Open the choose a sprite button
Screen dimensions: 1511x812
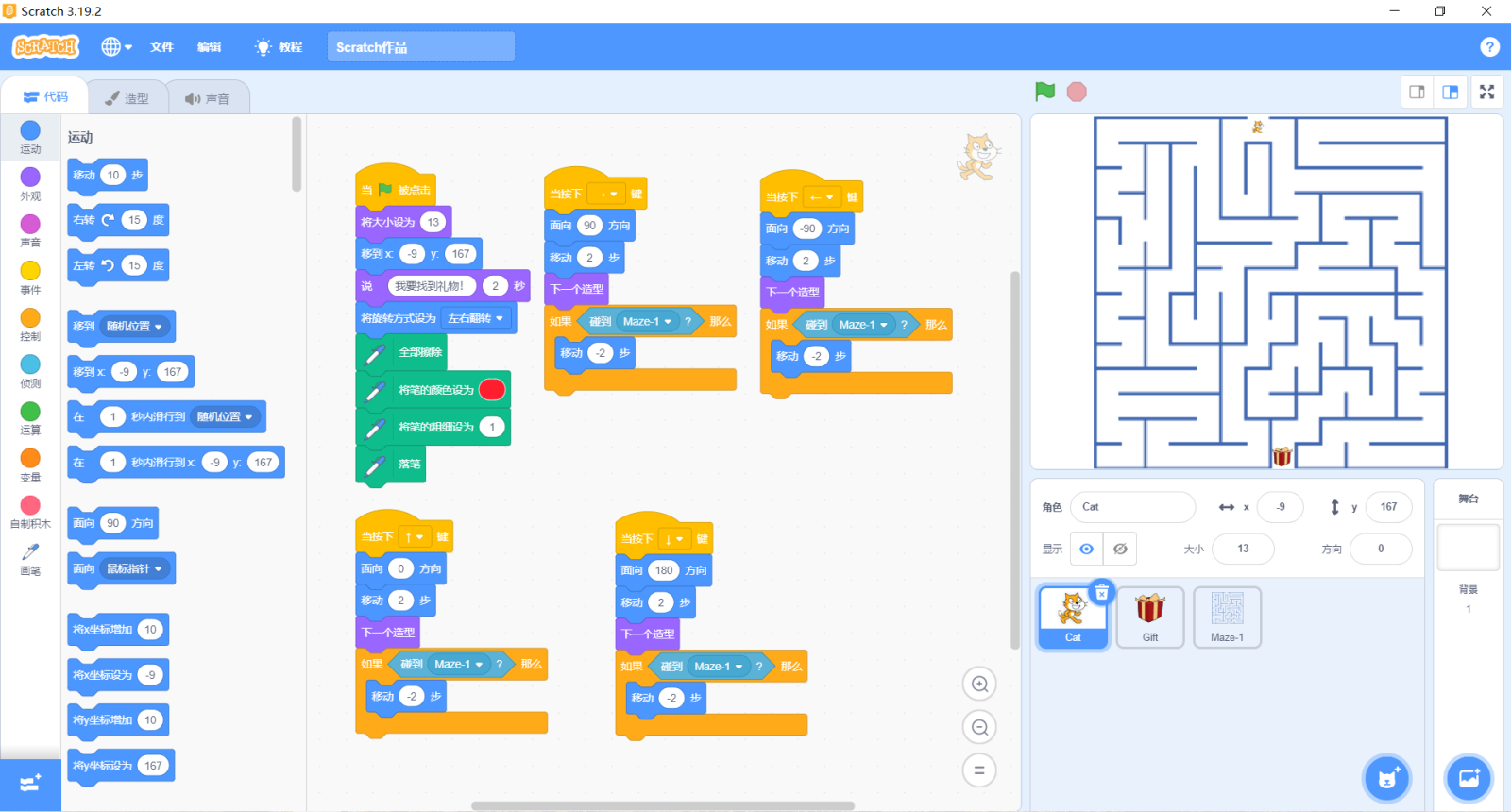(x=1386, y=778)
